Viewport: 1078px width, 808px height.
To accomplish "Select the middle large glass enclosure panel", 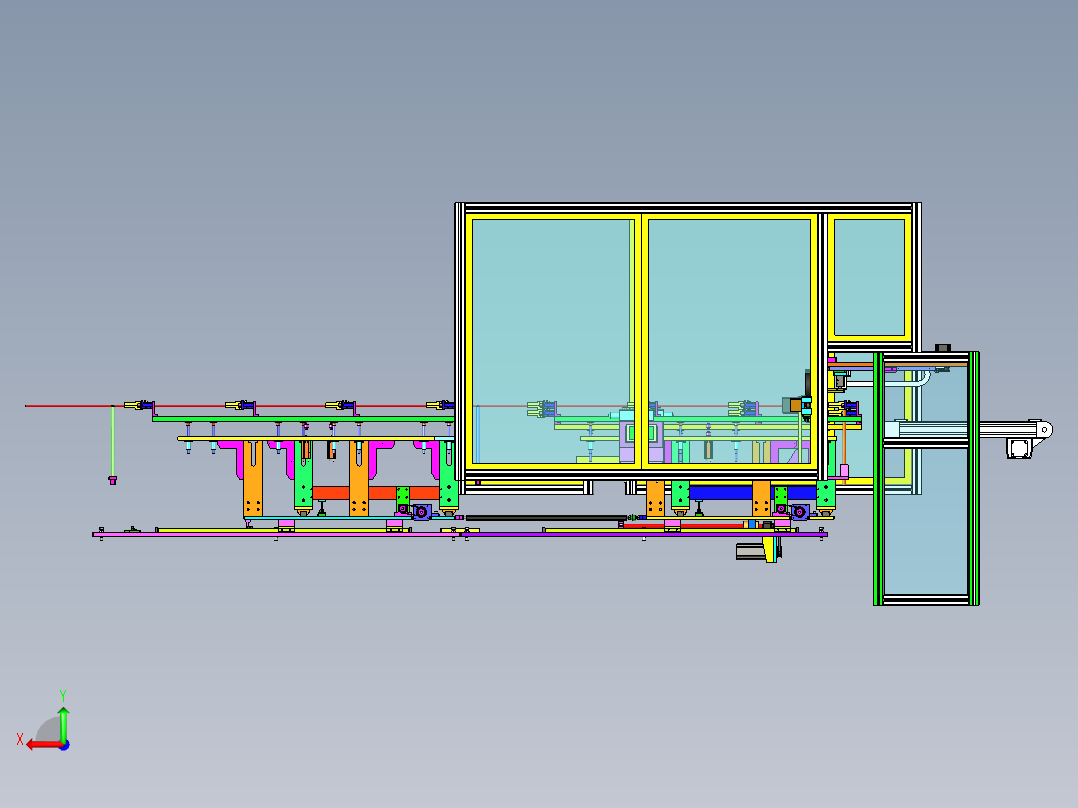I will pos(729,341).
